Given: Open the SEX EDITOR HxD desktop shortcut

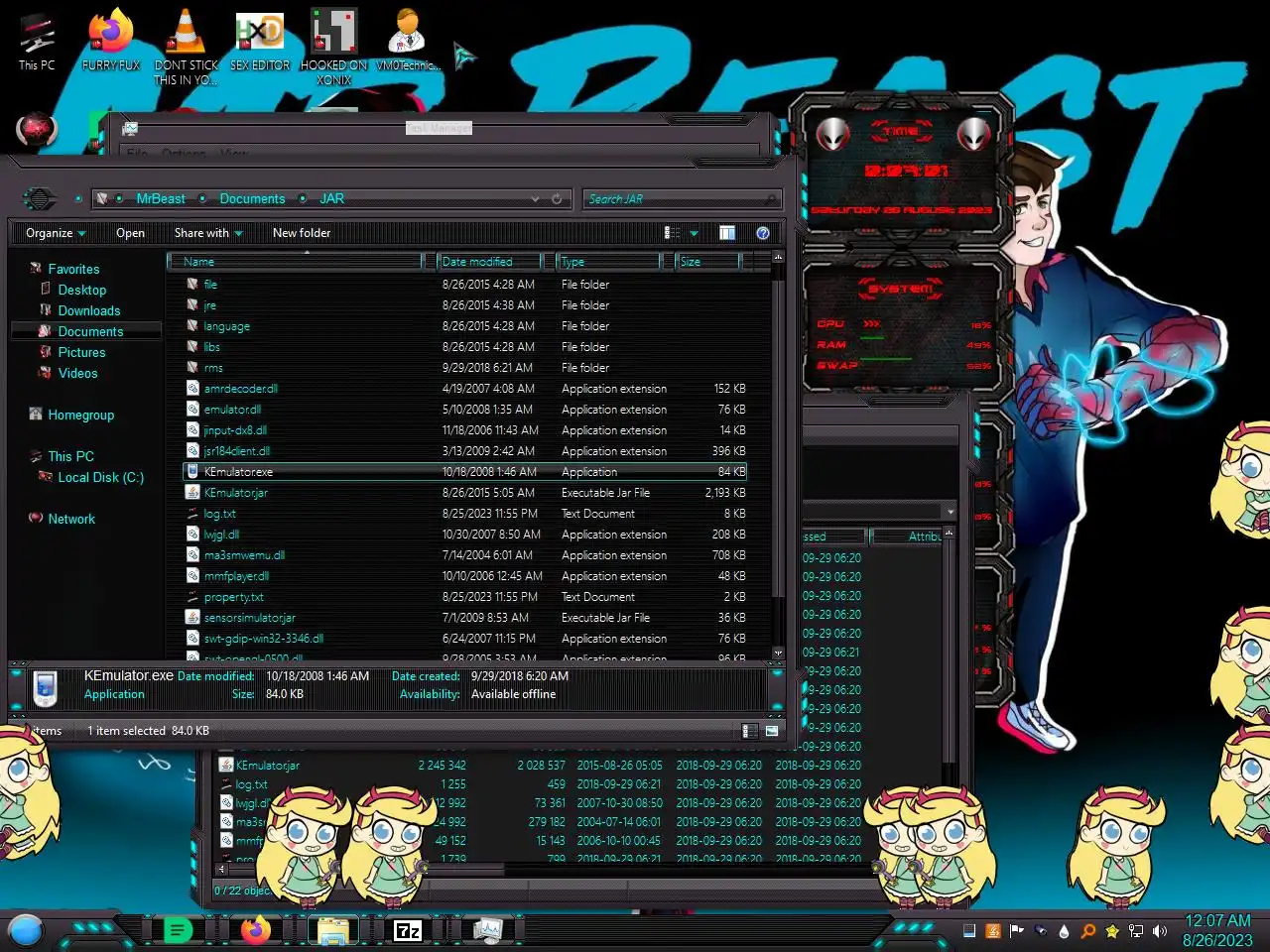Looking at the screenshot, I should point(260,42).
